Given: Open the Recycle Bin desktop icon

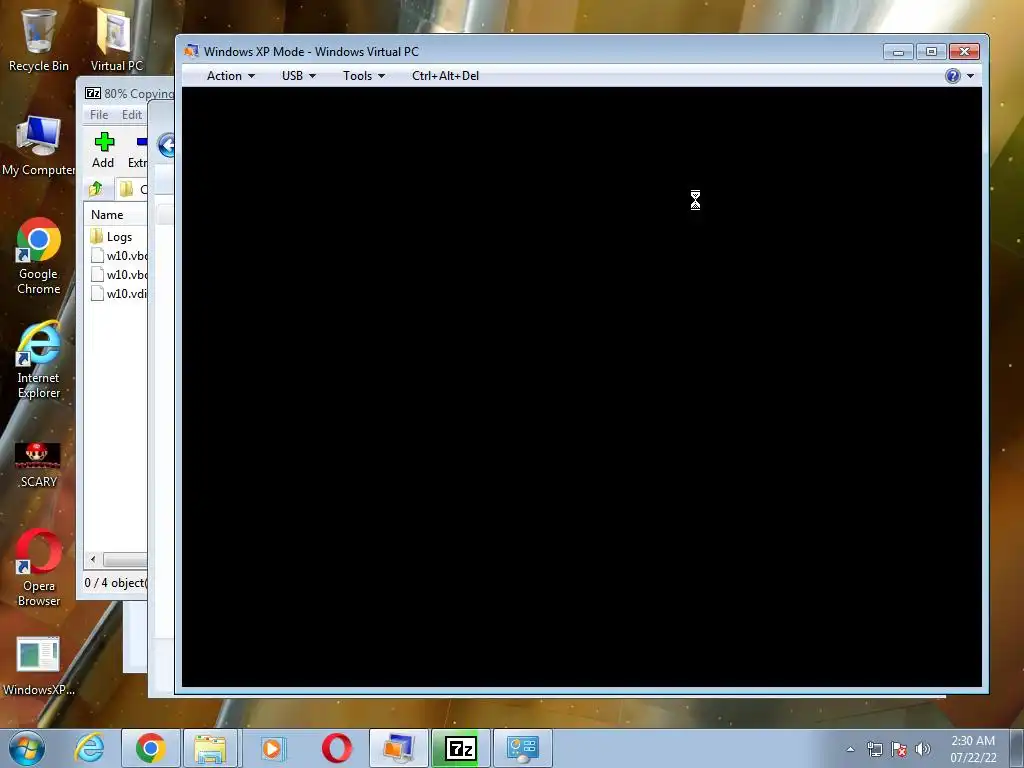Looking at the screenshot, I should (x=39, y=39).
